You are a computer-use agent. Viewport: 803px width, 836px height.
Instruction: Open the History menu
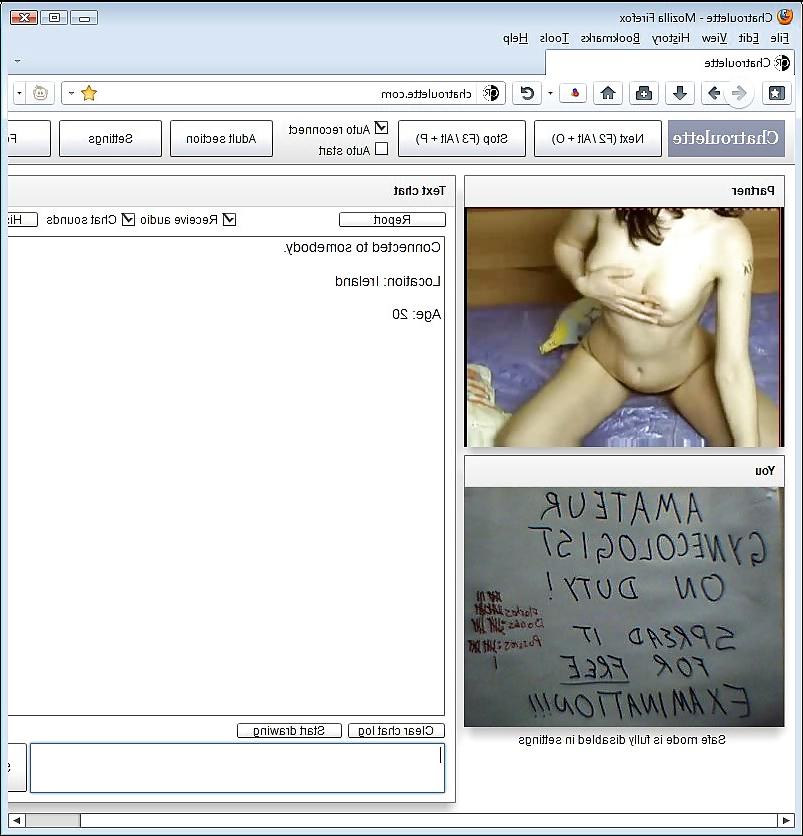671,38
